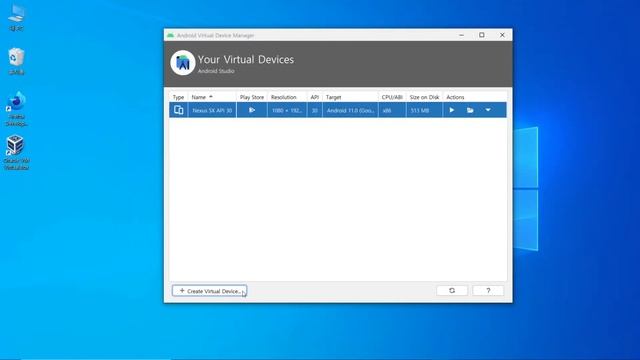
Task: Refresh the virtual device list
Action: tap(452, 290)
